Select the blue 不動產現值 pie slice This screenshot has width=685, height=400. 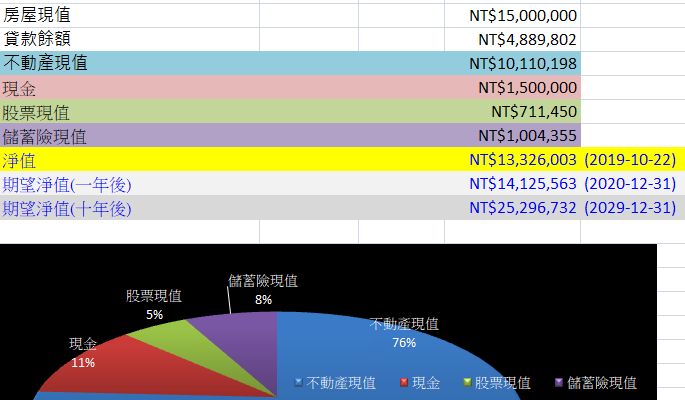coord(349,354)
